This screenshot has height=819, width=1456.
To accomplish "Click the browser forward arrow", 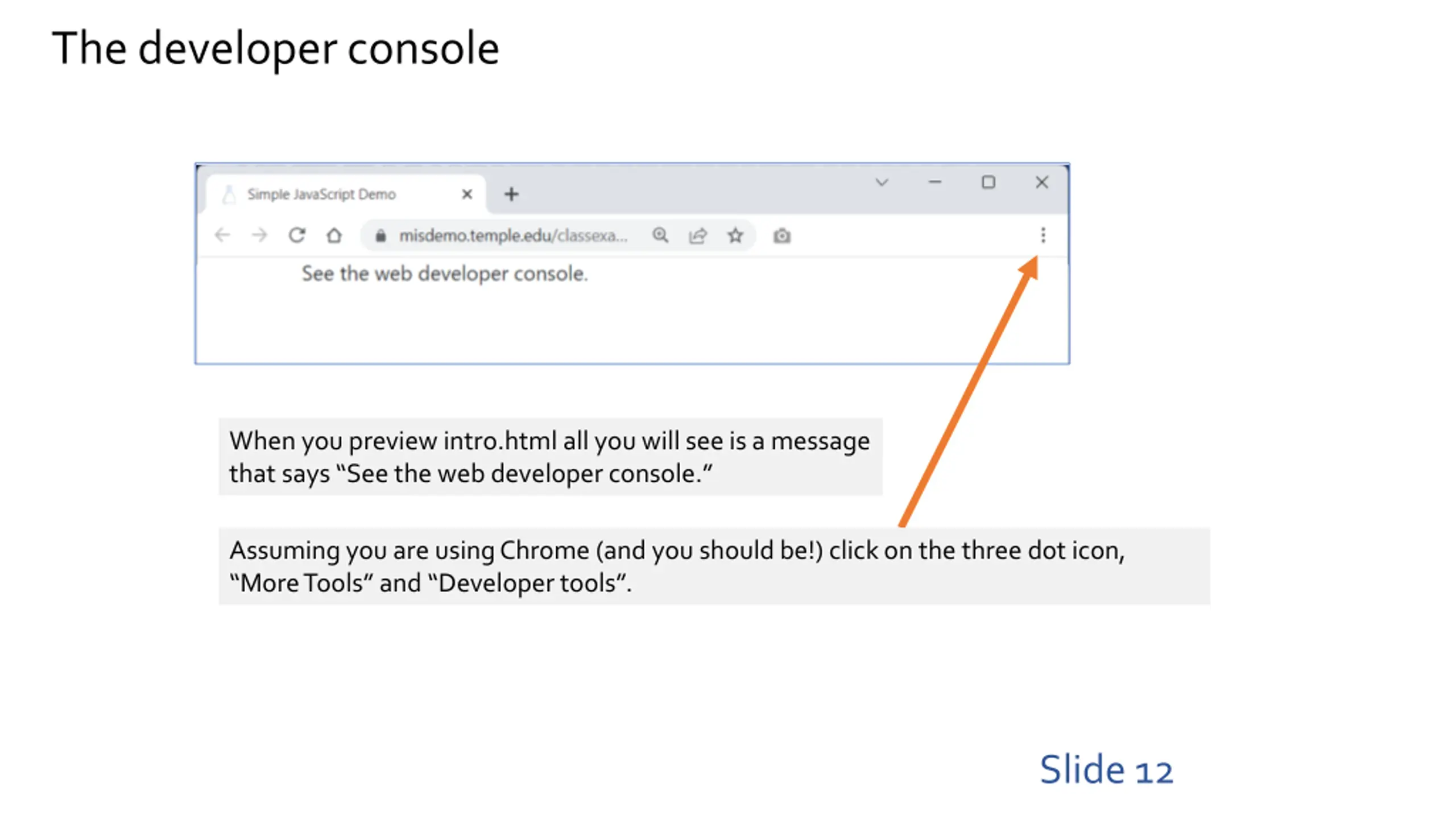I will point(259,235).
